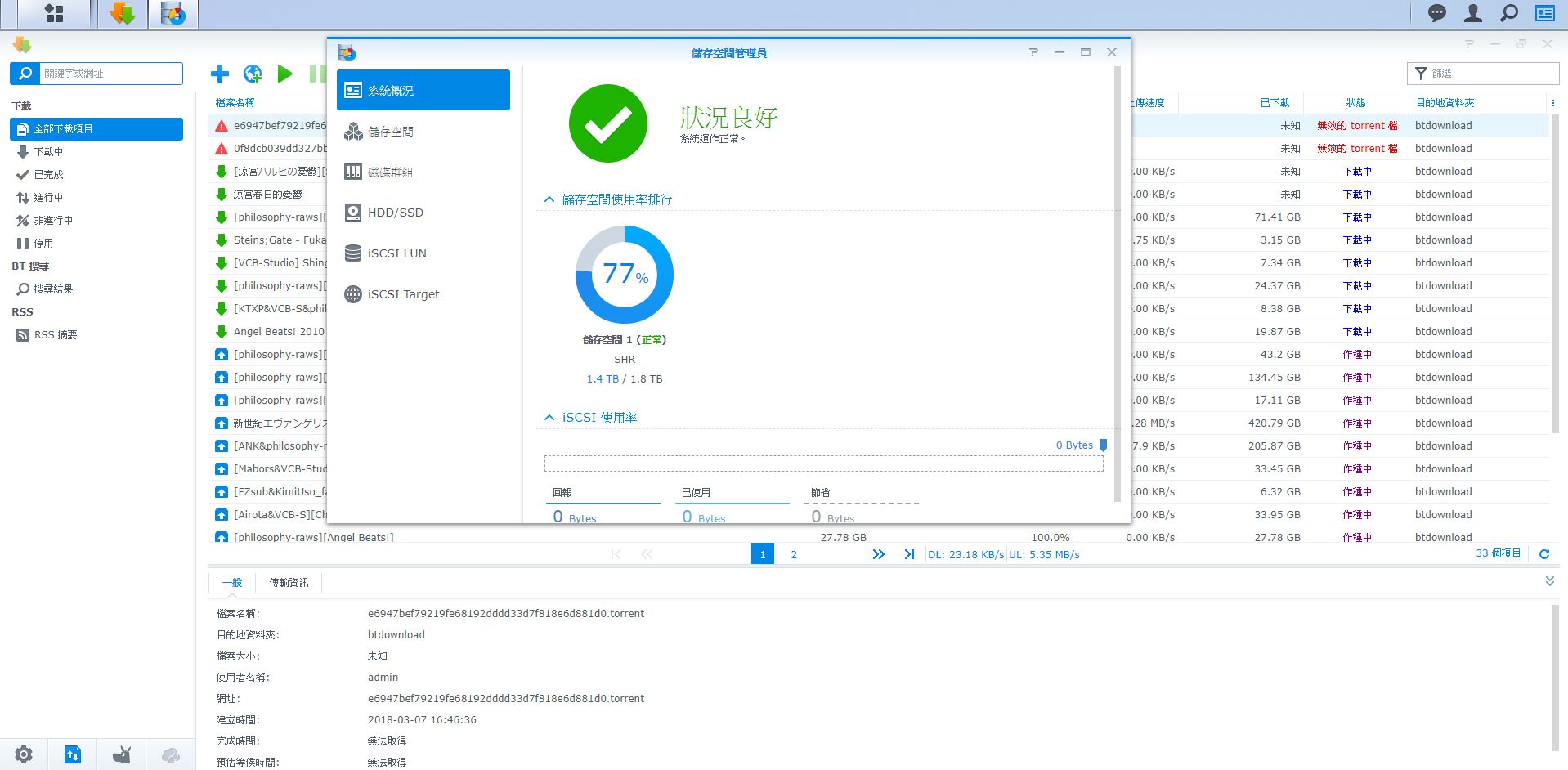Go to next page with double arrow
The image size is (1568, 770).
(x=878, y=554)
